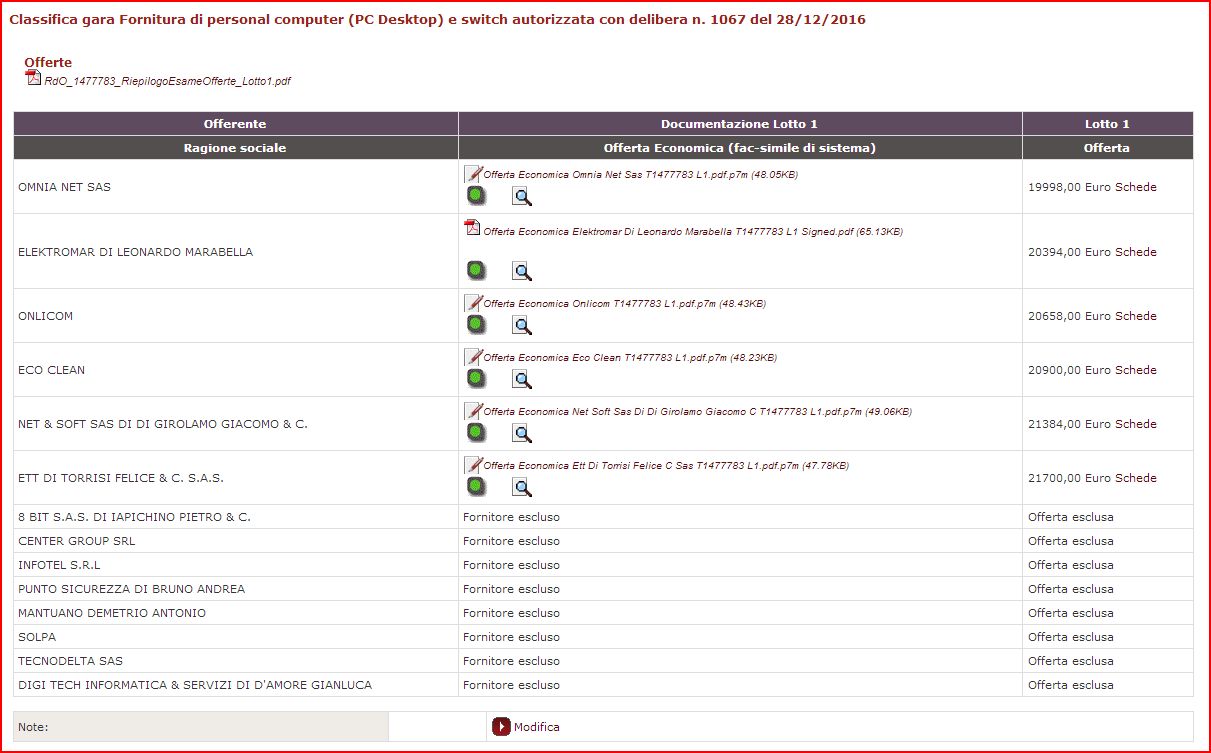Click offer value 20900,00 Euro Schede

(1092, 370)
